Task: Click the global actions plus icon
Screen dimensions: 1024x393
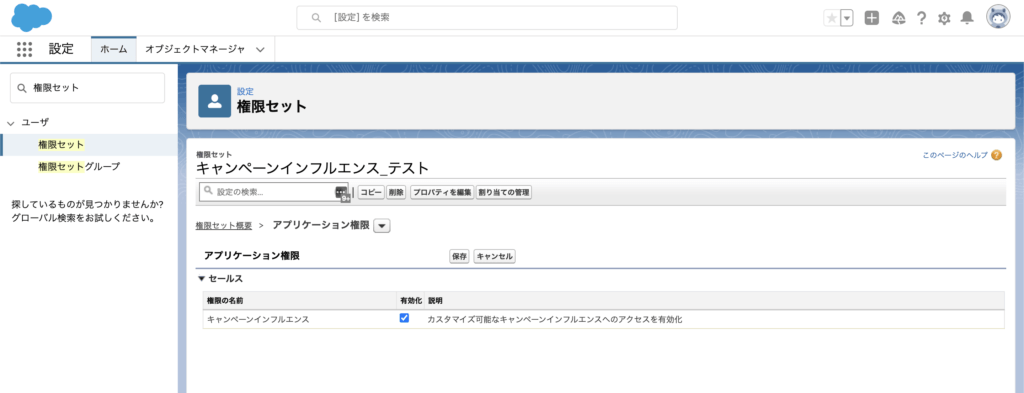Action: point(872,18)
